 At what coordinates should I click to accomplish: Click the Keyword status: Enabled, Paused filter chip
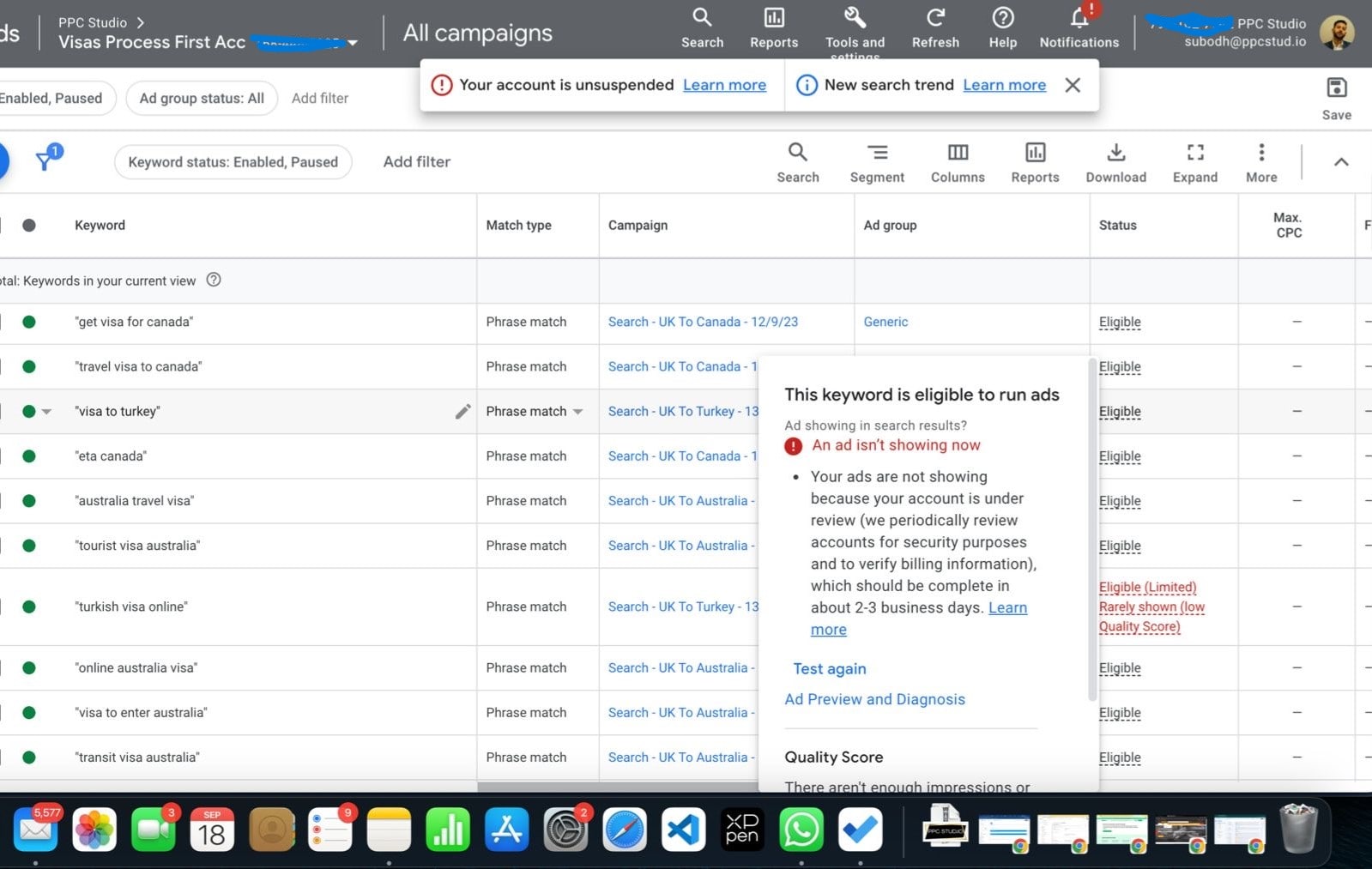click(233, 162)
